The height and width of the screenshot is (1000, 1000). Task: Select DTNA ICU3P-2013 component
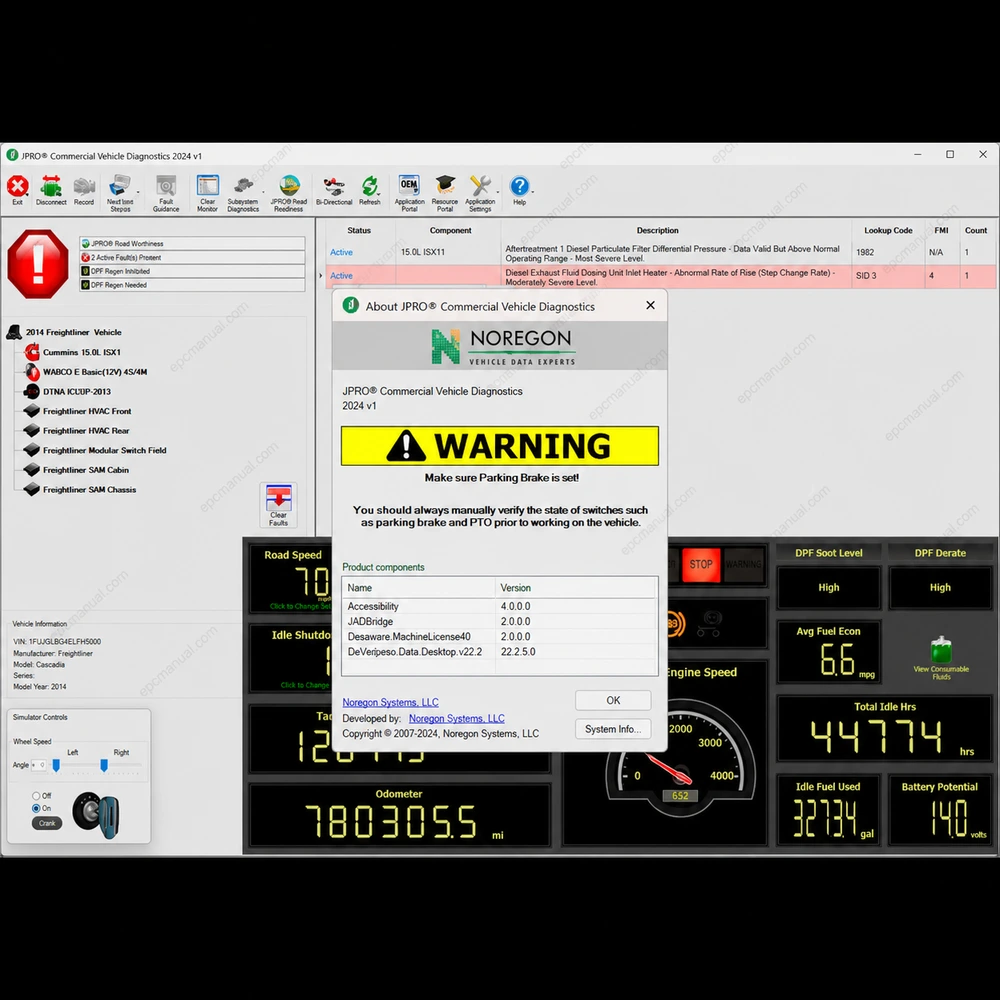click(77, 392)
